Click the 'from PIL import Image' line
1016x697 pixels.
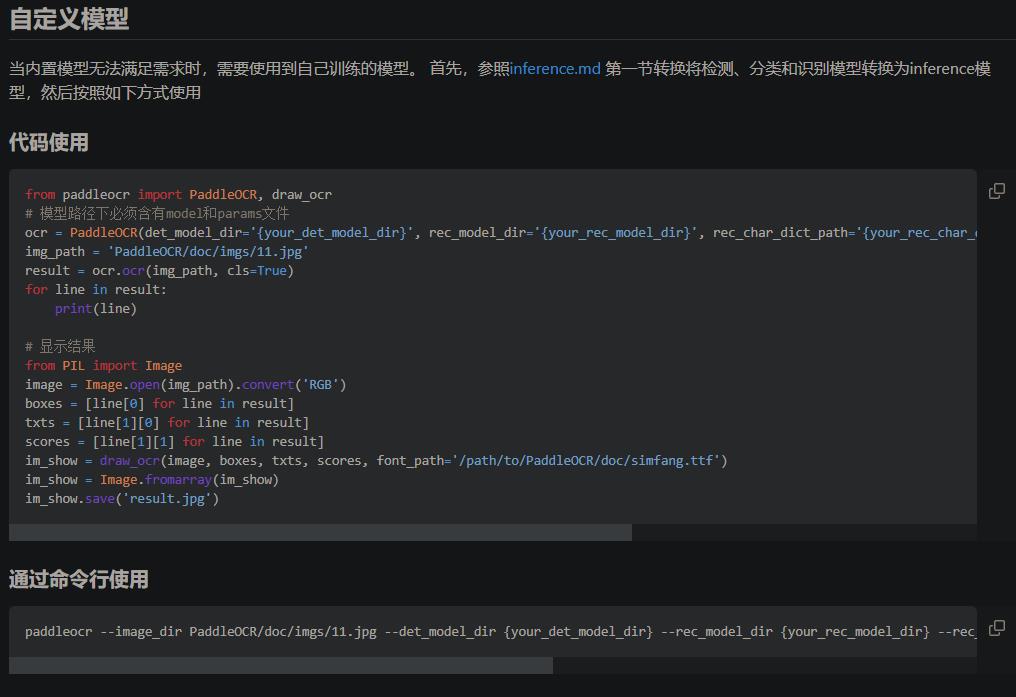(104, 365)
